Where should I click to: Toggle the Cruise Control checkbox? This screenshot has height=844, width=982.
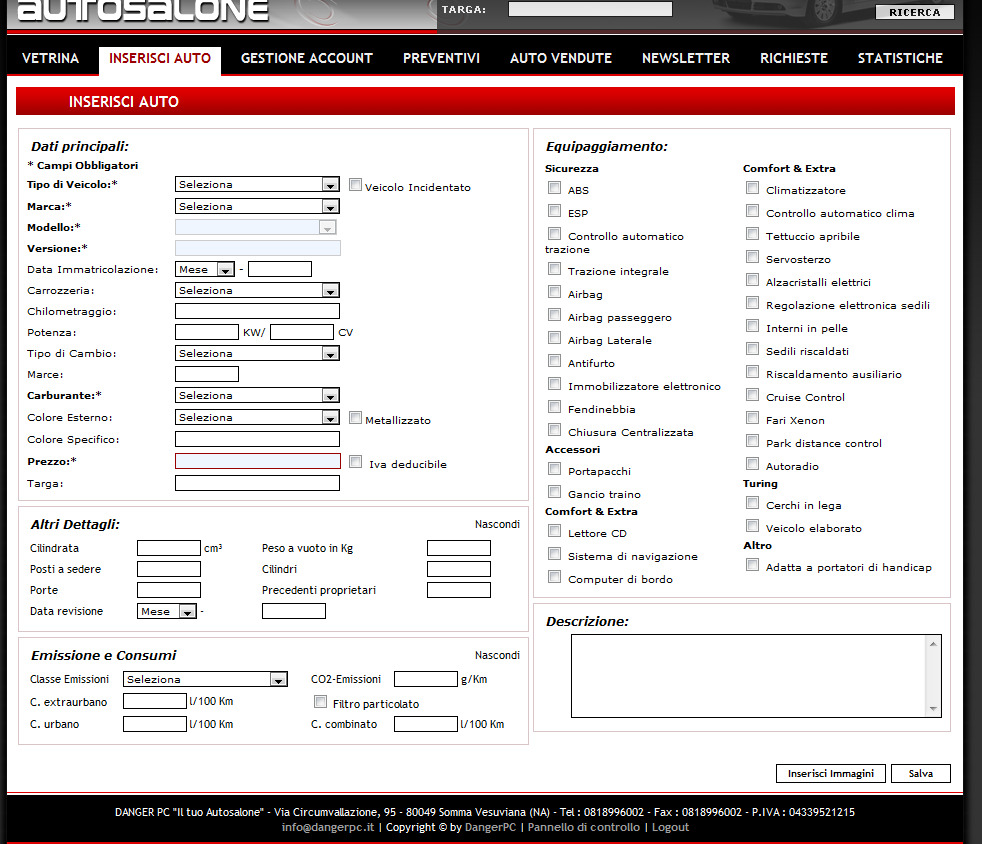point(753,394)
